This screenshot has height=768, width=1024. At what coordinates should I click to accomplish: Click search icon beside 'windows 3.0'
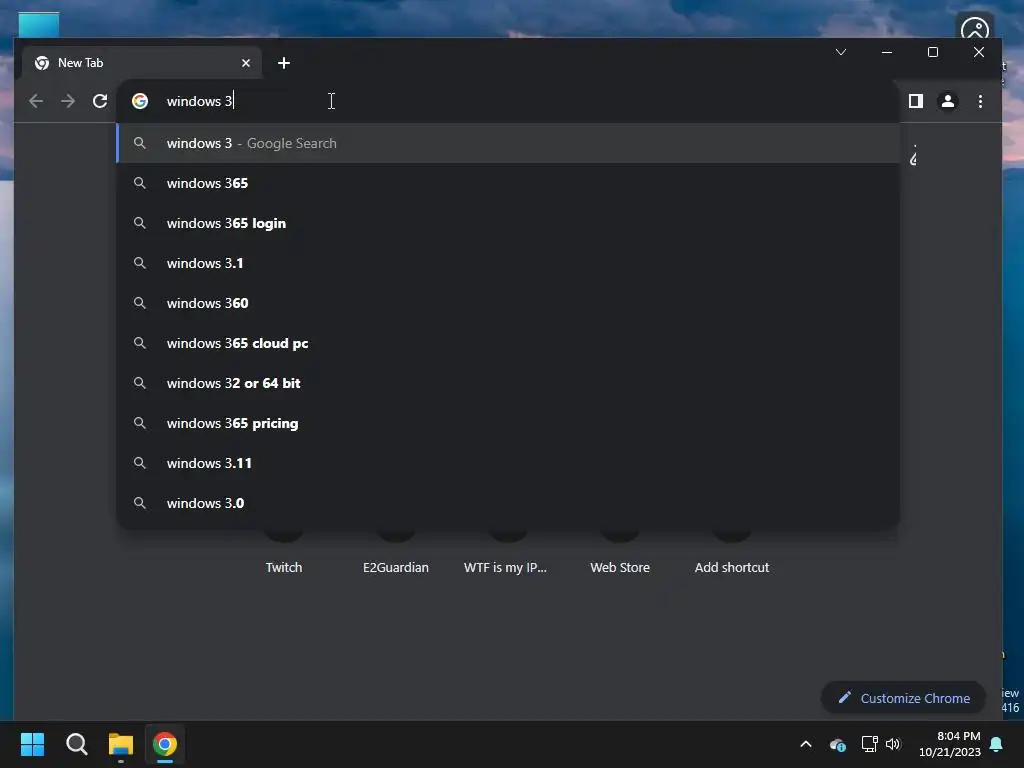pyautogui.click(x=140, y=502)
